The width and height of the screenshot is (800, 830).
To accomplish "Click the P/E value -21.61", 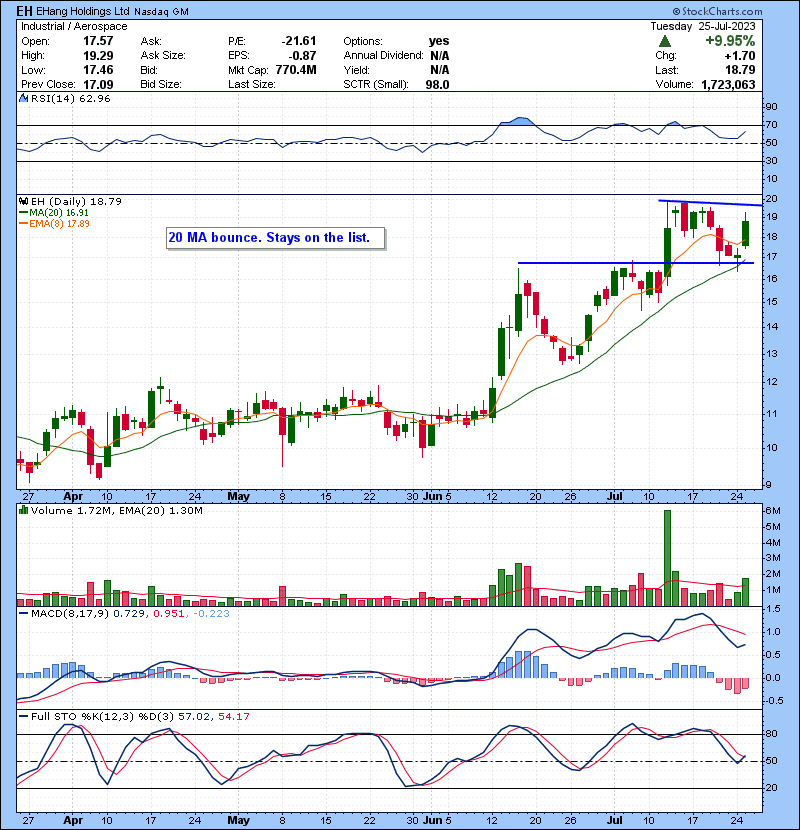I will pos(299,41).
